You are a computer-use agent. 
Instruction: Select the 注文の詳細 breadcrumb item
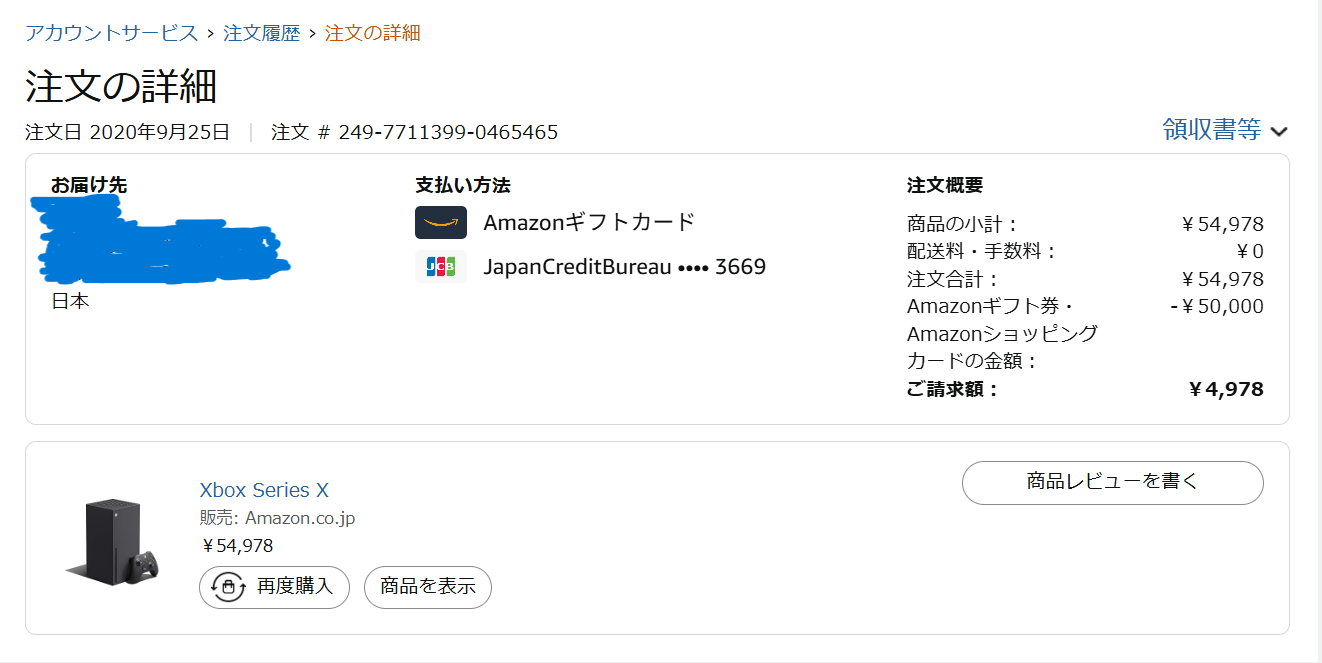click(372, 33)
